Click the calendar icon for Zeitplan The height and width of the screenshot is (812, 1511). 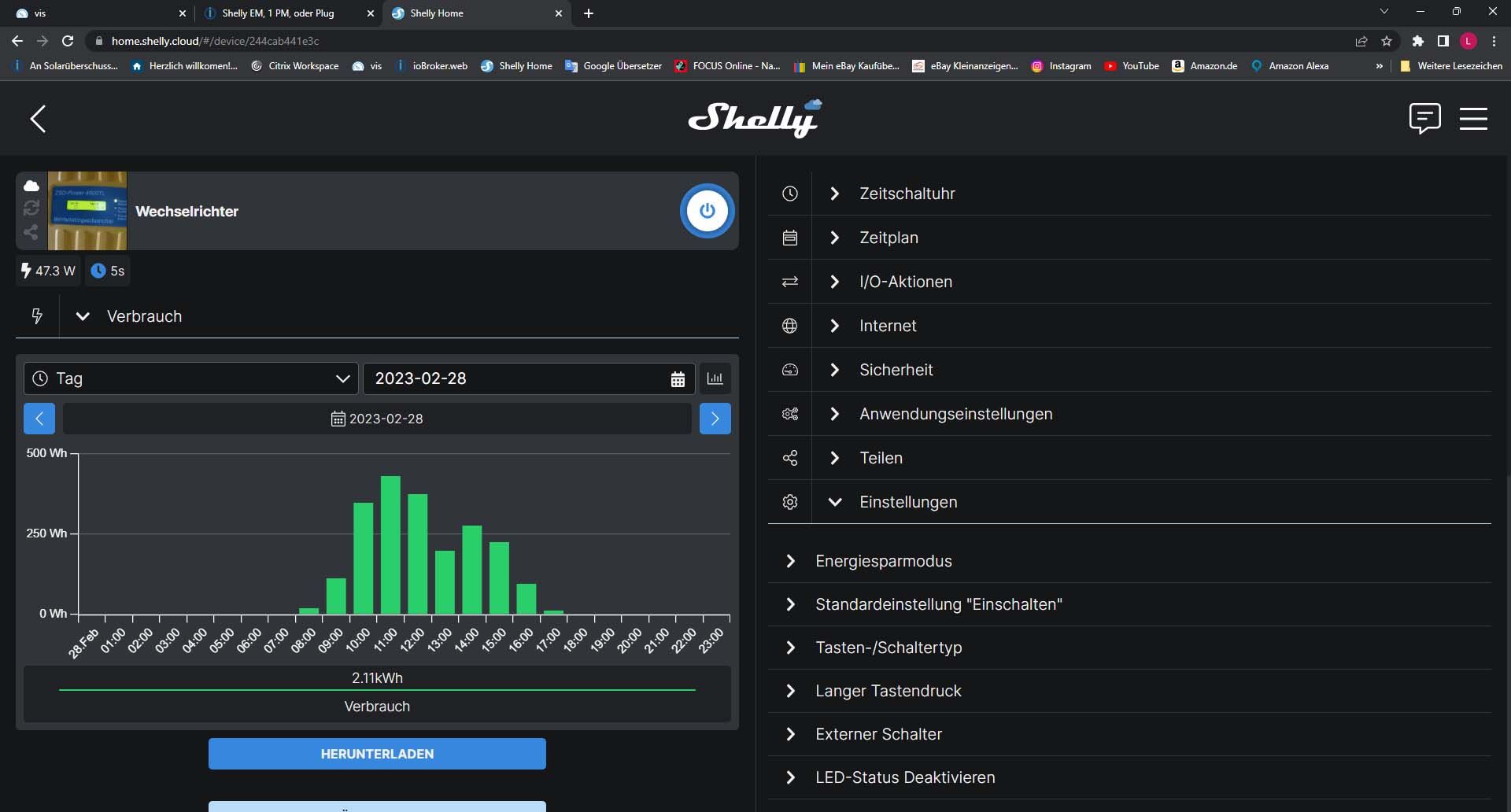click(x=790, y=238)
